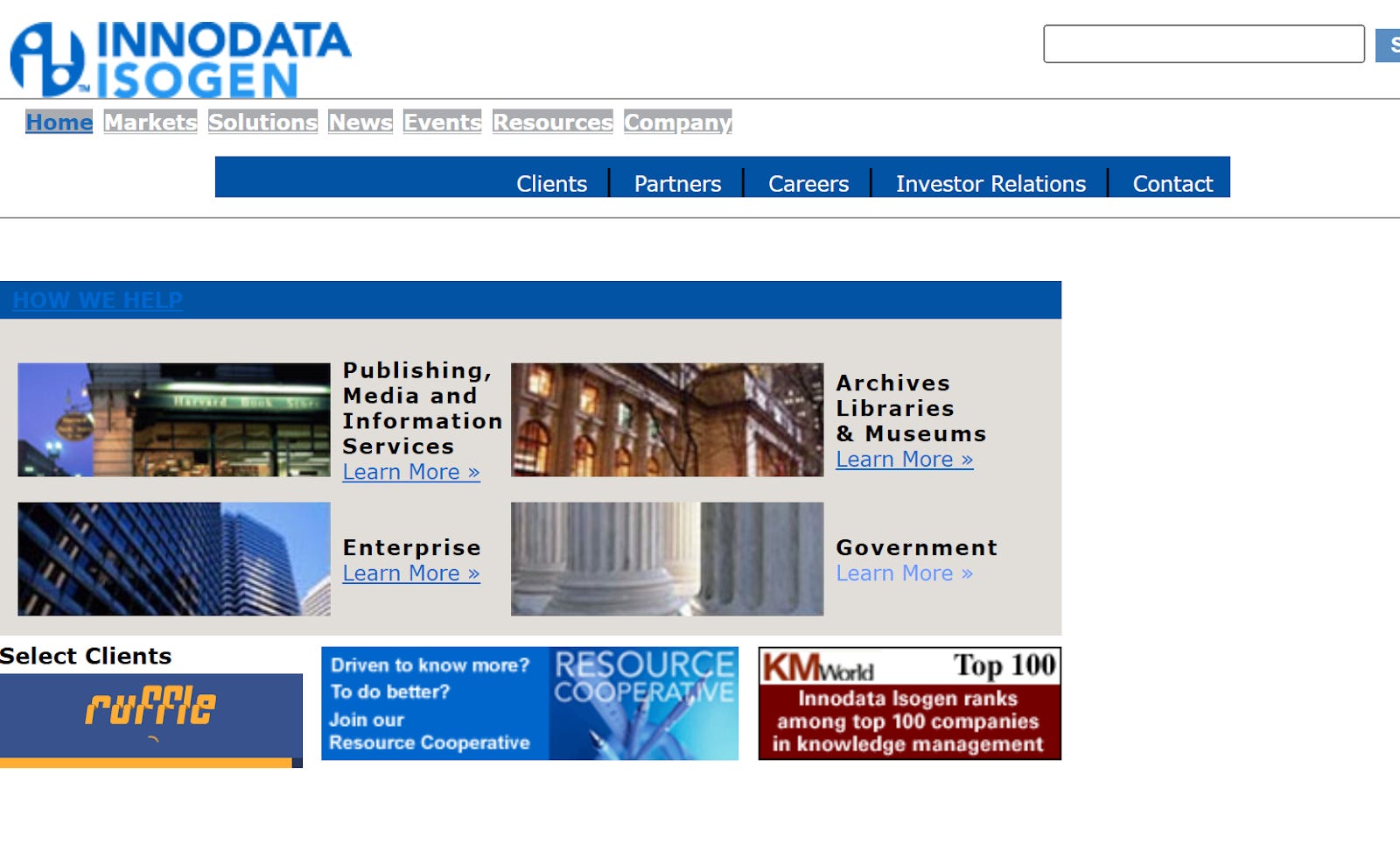Viewport: 1400px width, 844px height.
Task: Click the blue skyscraper Enterprise thumbnail
Action: coord(174,559)
